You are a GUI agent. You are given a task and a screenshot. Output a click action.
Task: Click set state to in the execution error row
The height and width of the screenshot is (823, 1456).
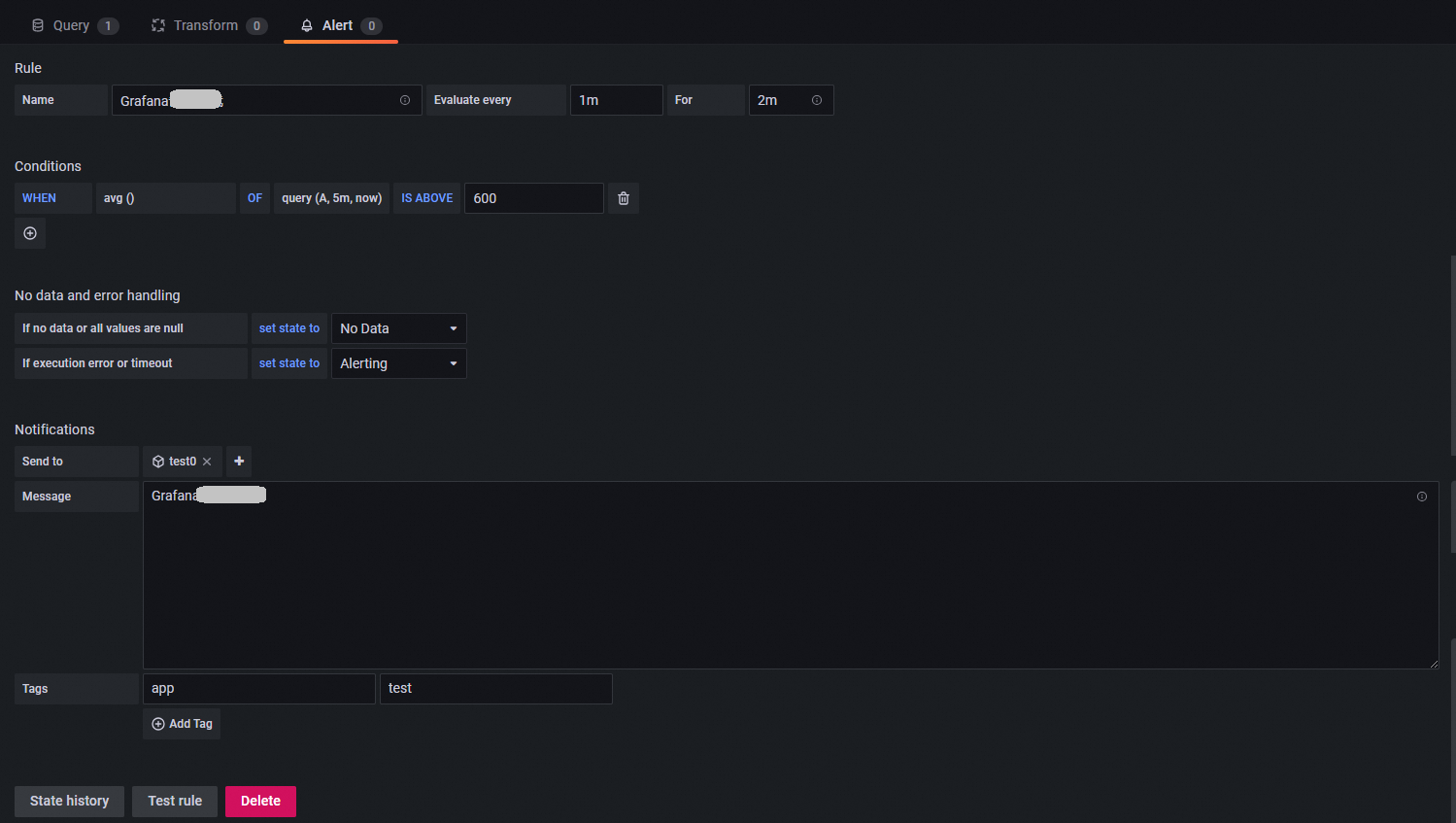[x=288, y=363]
